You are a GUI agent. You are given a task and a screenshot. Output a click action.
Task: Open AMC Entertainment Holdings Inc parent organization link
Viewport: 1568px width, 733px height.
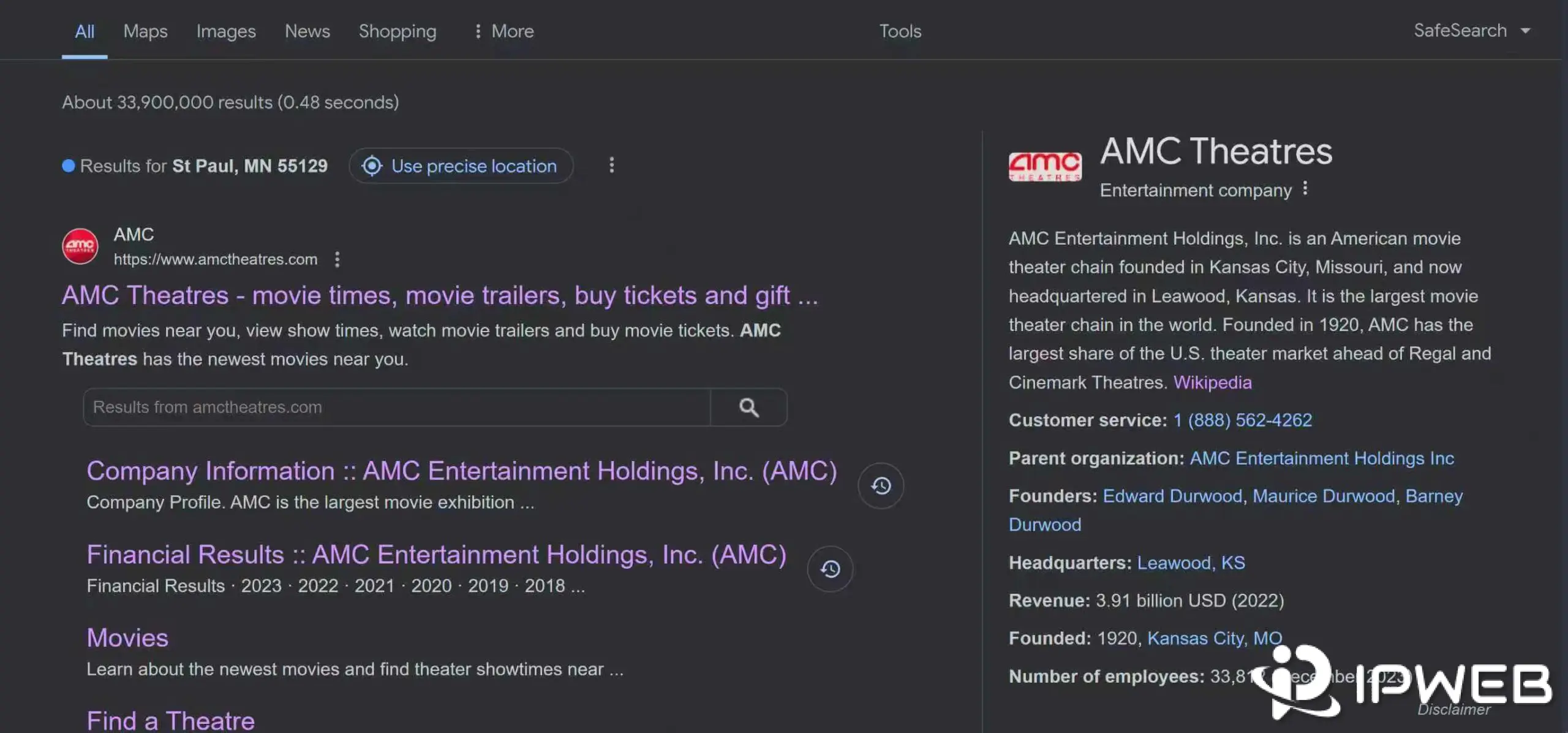[x=1322, y=458]
